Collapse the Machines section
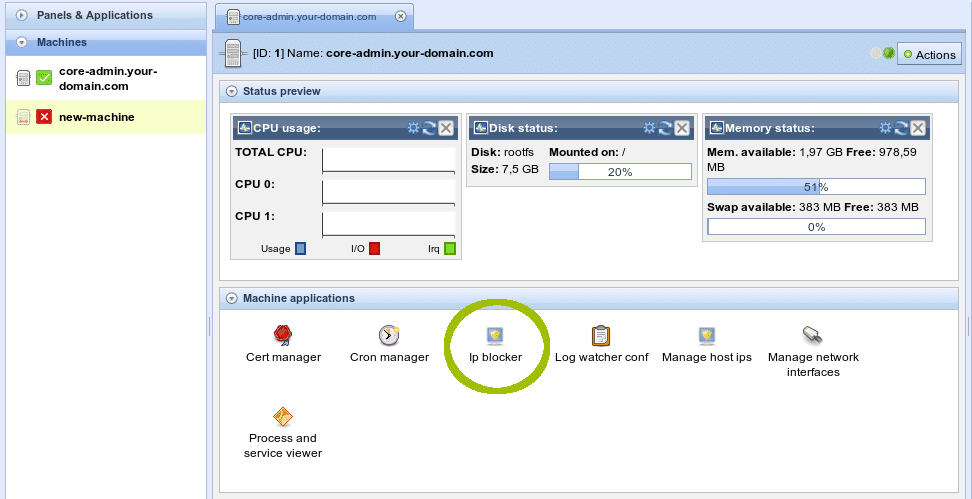The image size is (972, 499). [x=22, y=42]
